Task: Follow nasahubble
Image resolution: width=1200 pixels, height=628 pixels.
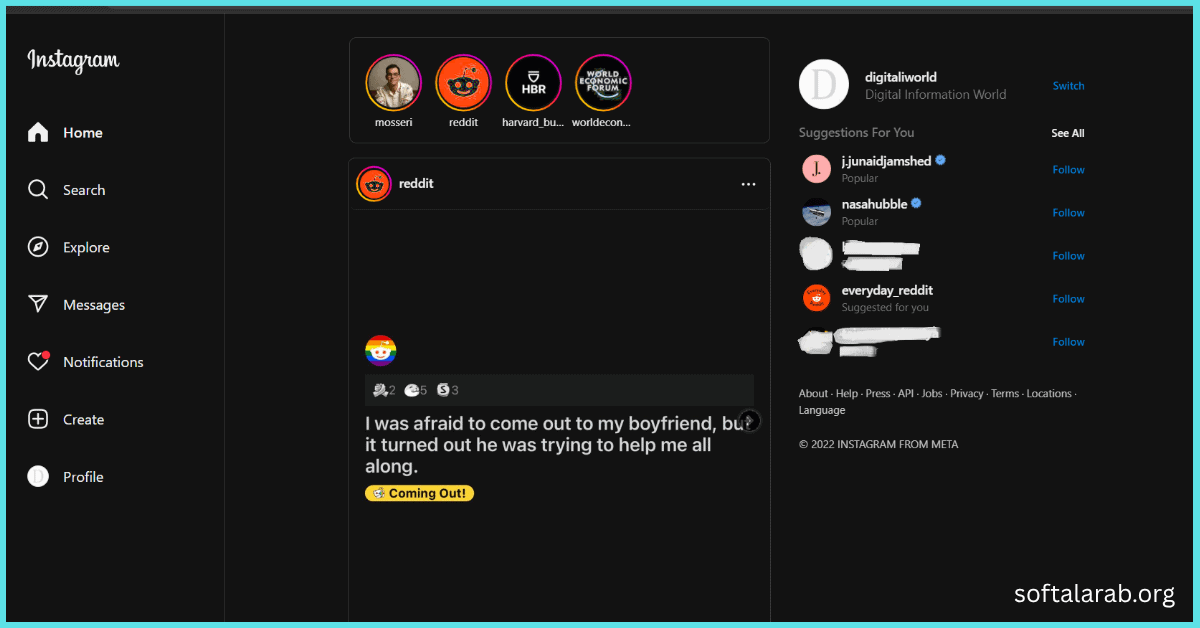Action: [x=1068, y=213]
